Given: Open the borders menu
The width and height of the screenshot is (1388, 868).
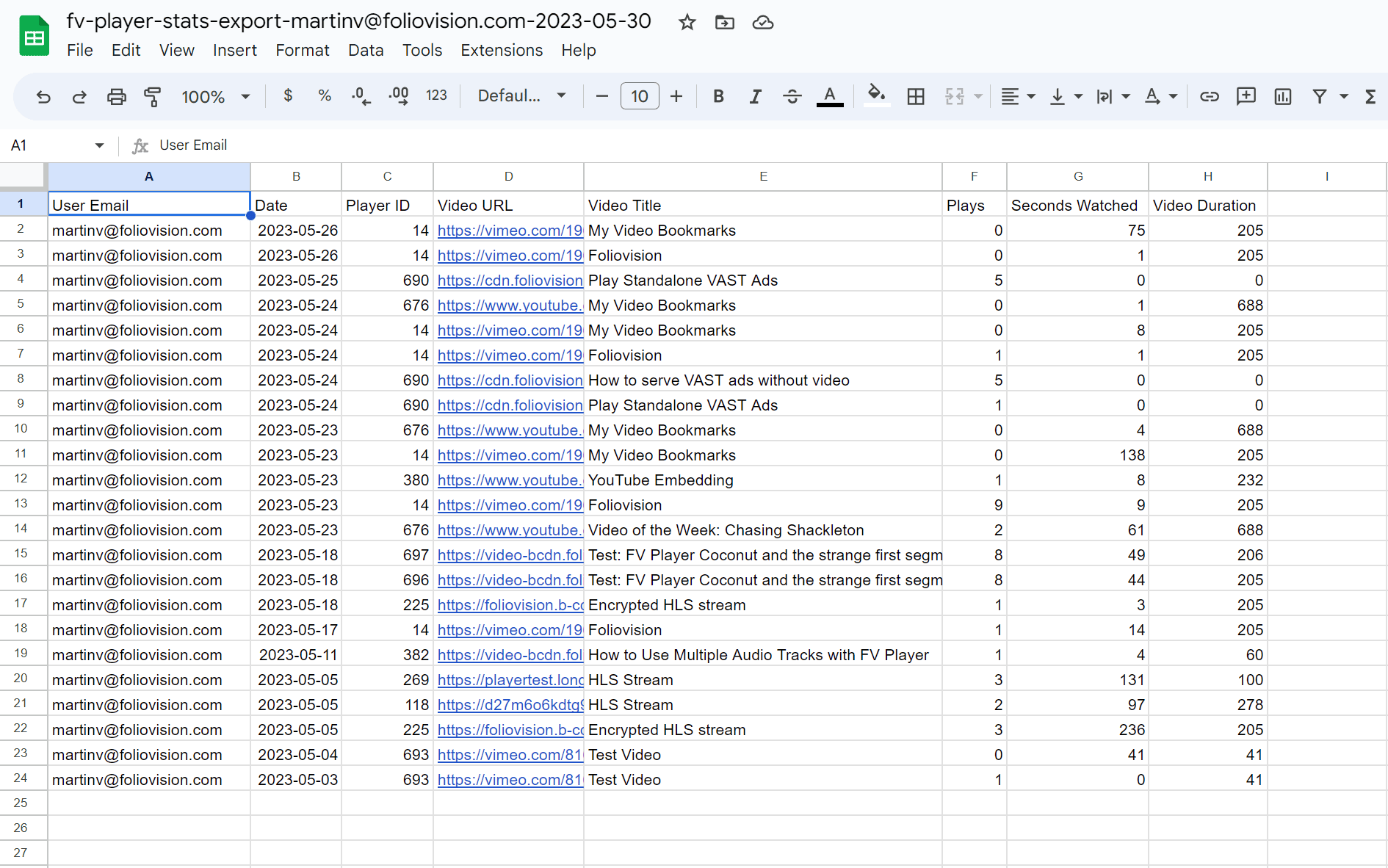Looking at the screenshot, I should (916, 96).
